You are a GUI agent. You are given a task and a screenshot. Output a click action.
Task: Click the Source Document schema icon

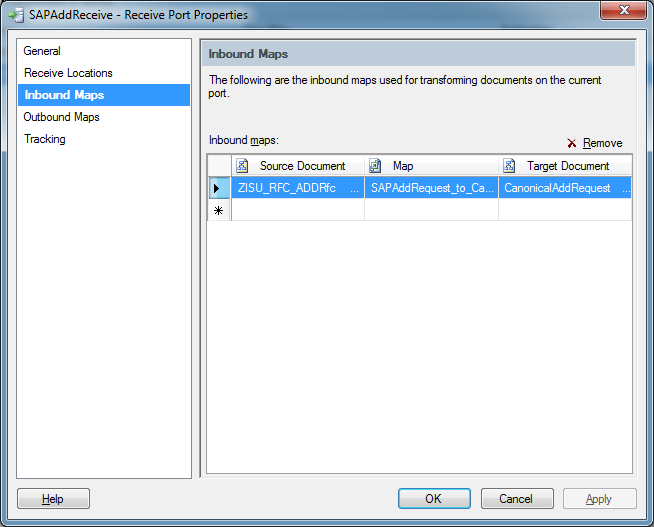242,166
